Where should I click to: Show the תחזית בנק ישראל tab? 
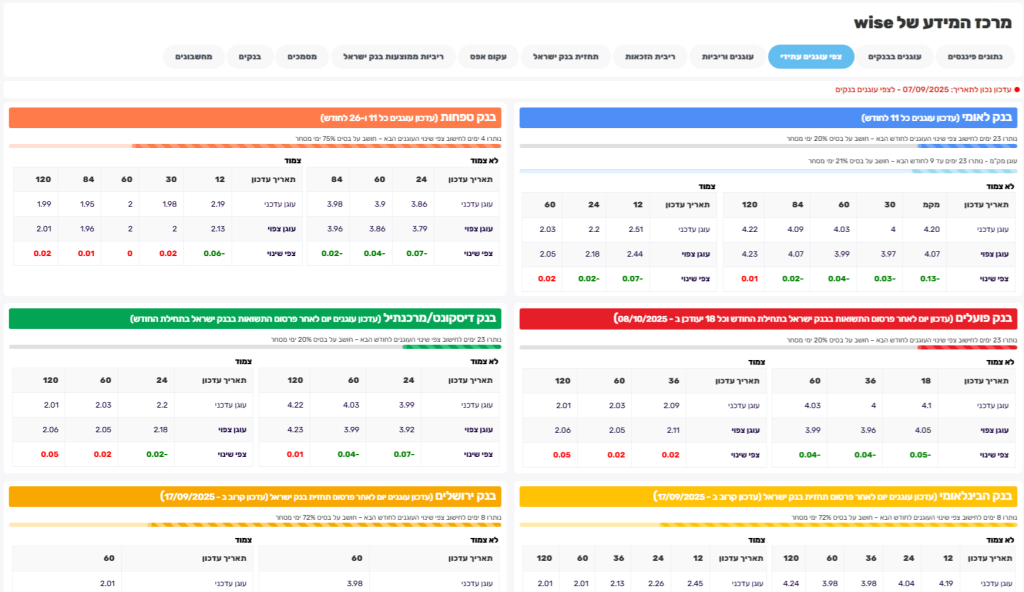click(566, 57)
